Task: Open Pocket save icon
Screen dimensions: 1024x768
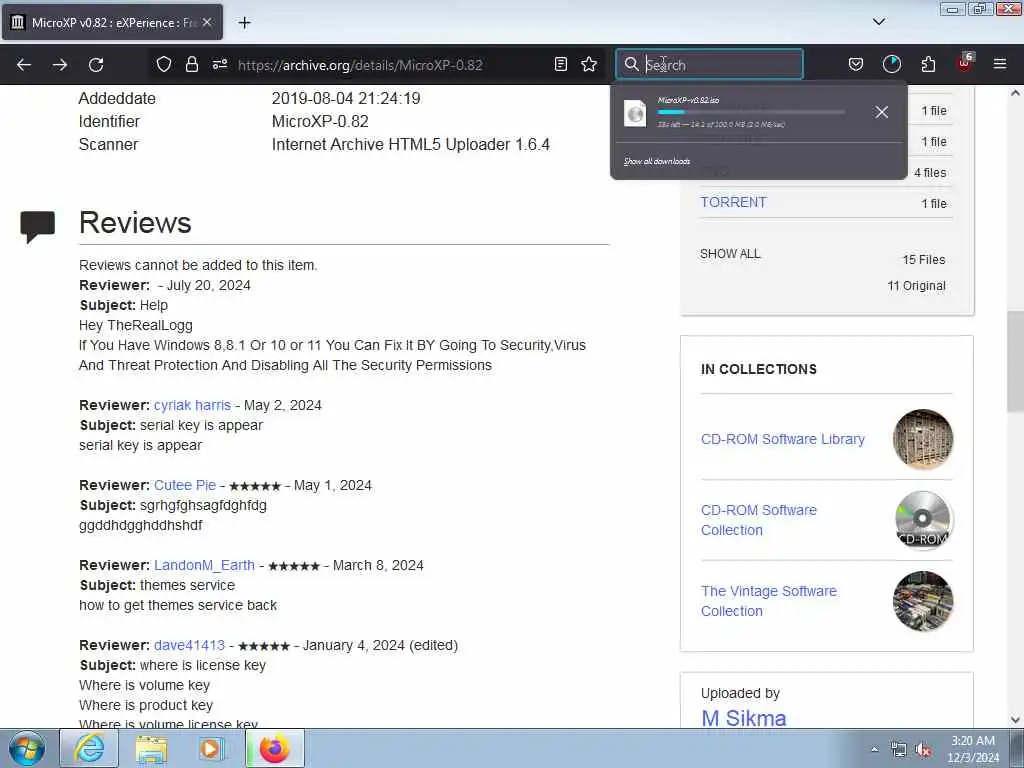Action: tap(856, 65)
